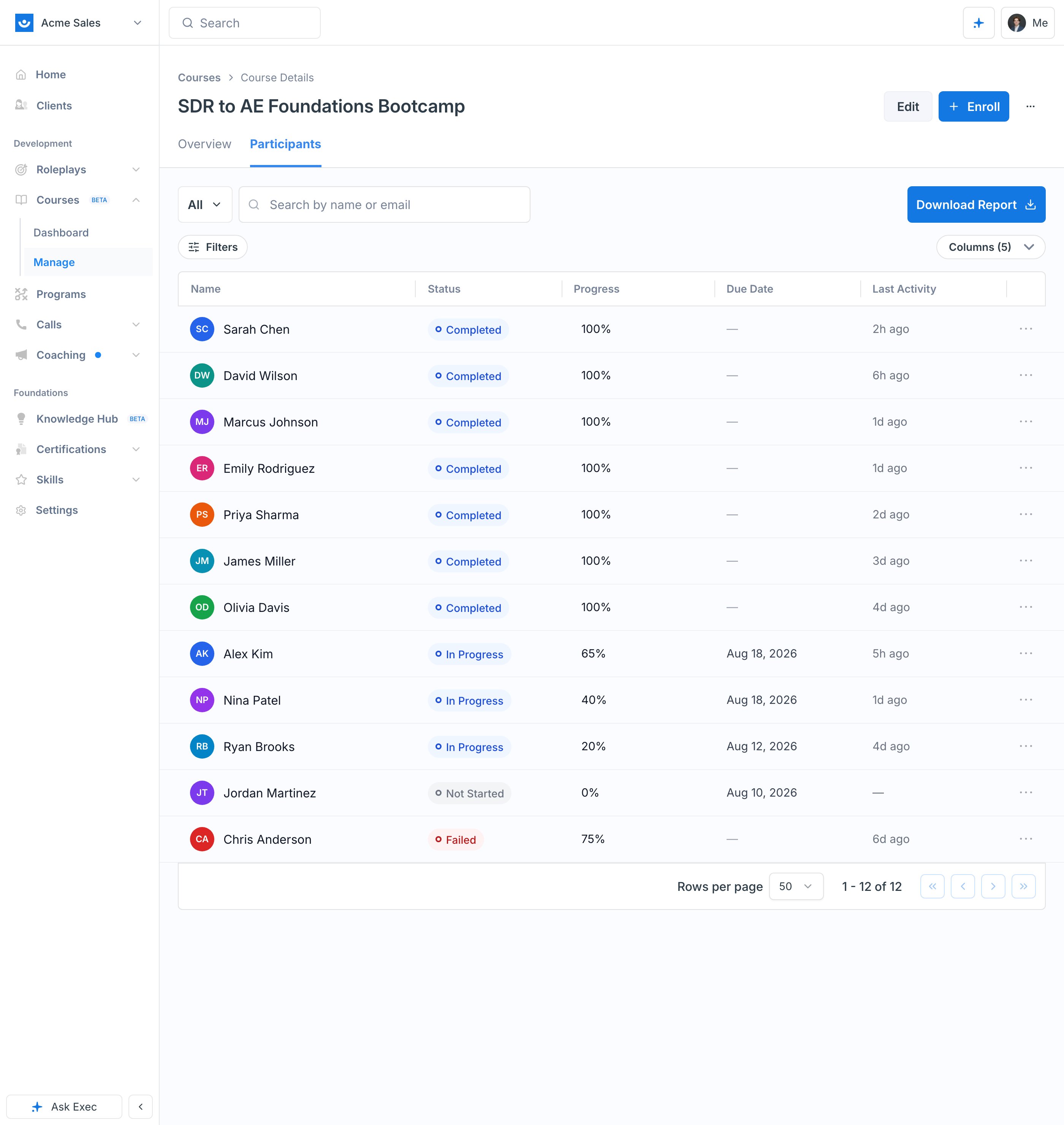Go to first page of results
The image size is (1064, 1125).
pyautogui.click(x=933, y=886)
